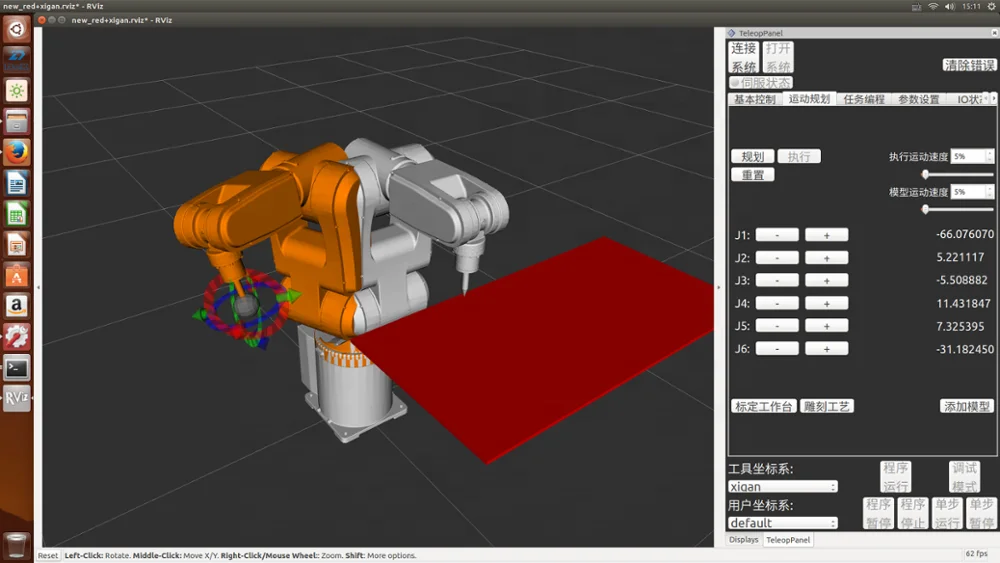Grab the interactive marker on the orange arm
The image size is (1000, 563).
click(246, 304)
